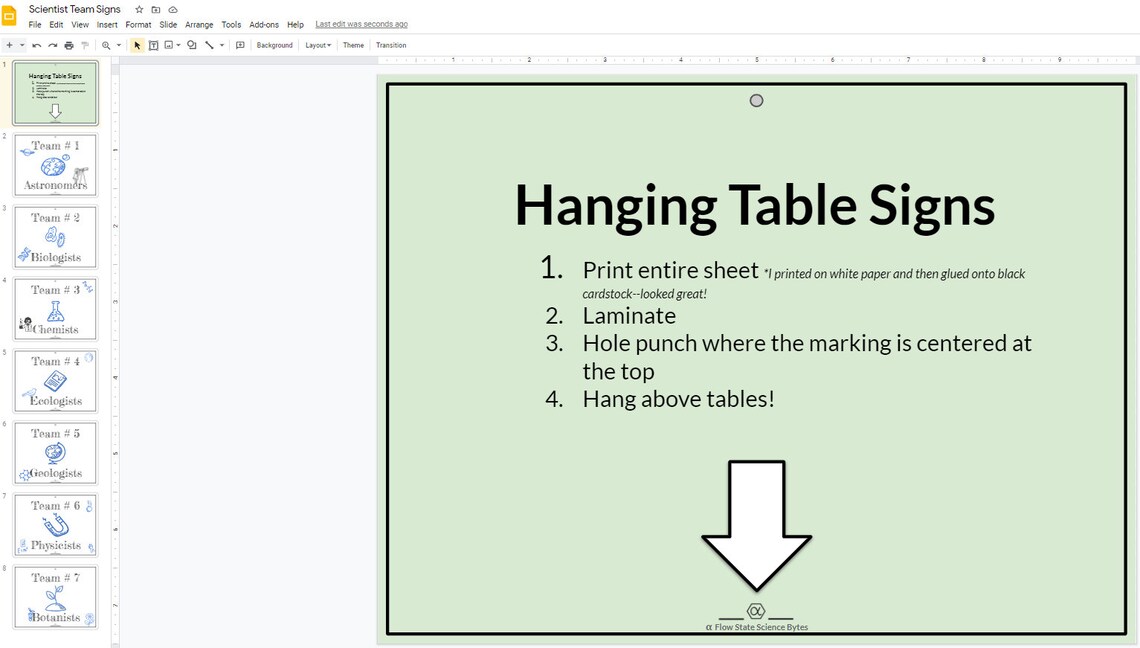Select the line drawing tool
The height and width of the screenshot is (648, 1140).
(x=208, y=45)
